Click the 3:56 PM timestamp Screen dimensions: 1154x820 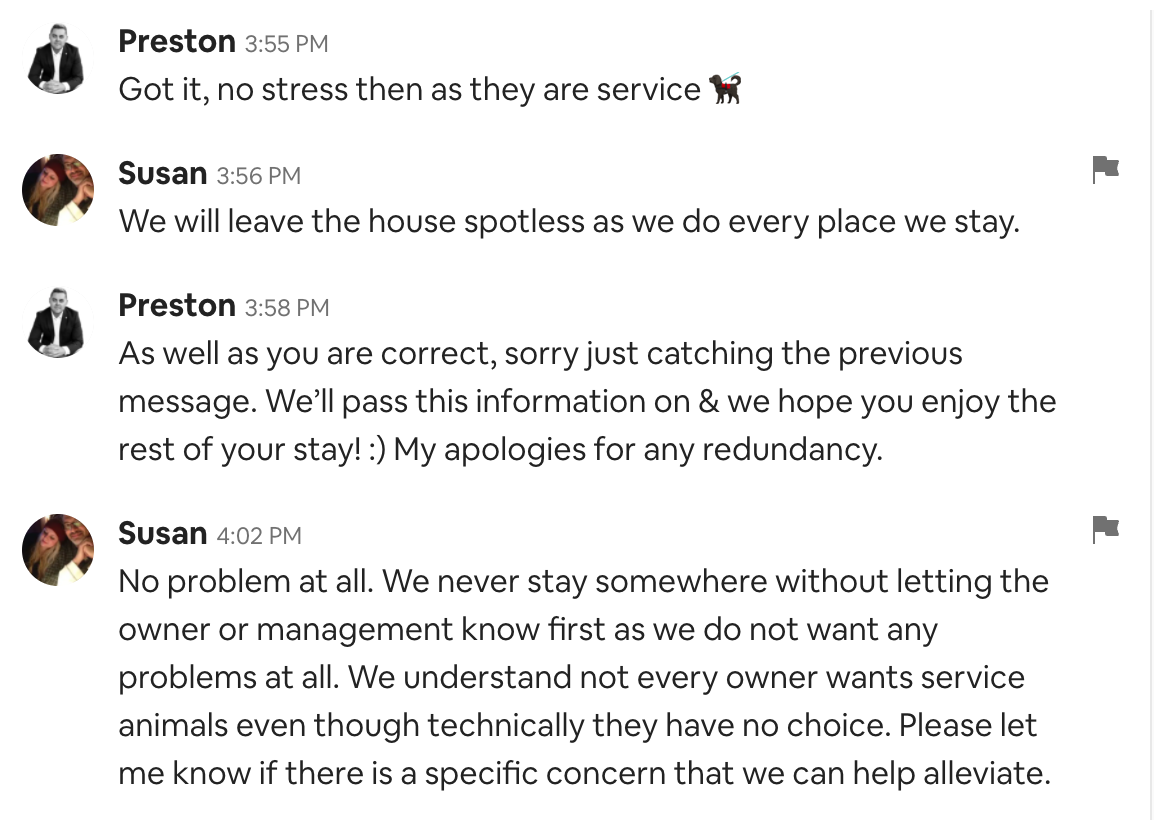tap(258, 176)
